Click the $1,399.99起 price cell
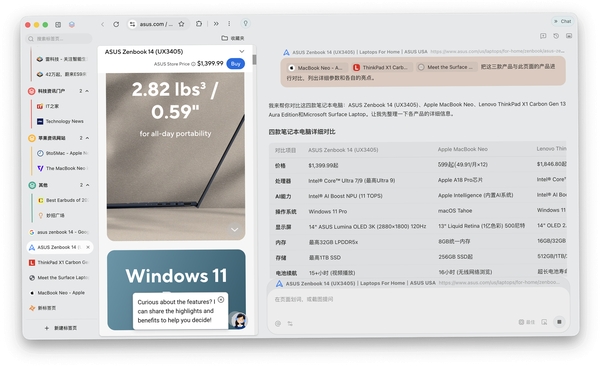Image resolution: width=600 pixels, height=366 pixels. pyautogui.click(x=323, y=165)
